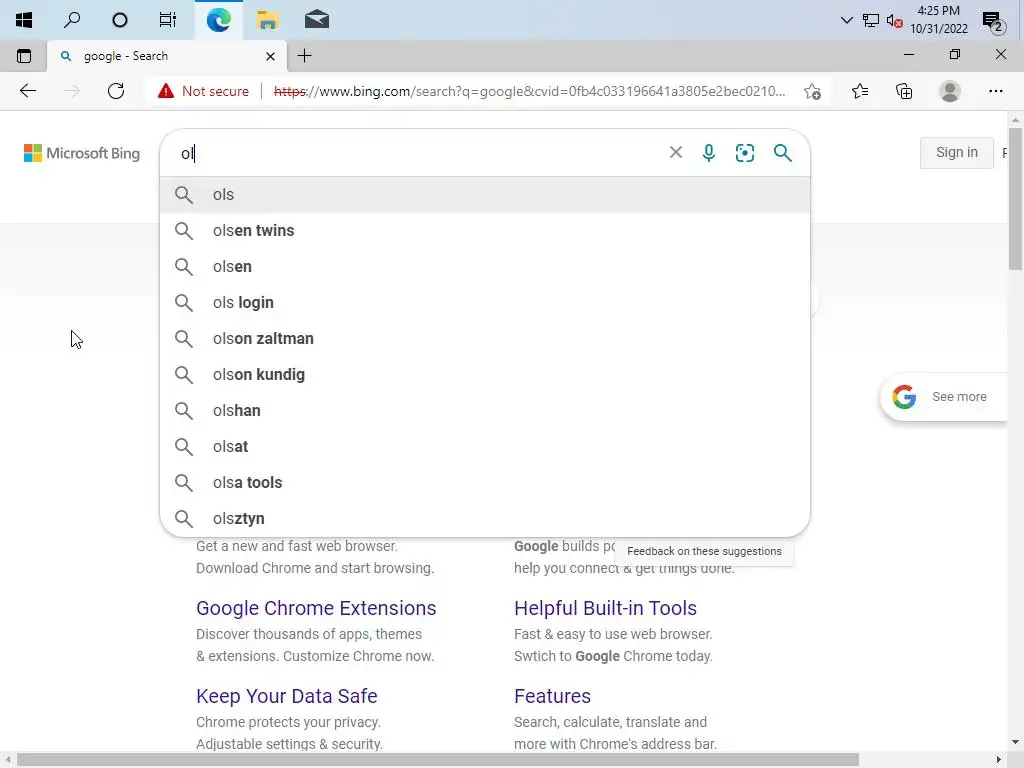Click the scroll down arrow
This screenshot has width=1024, height=768.
[x=1015, y=742]
